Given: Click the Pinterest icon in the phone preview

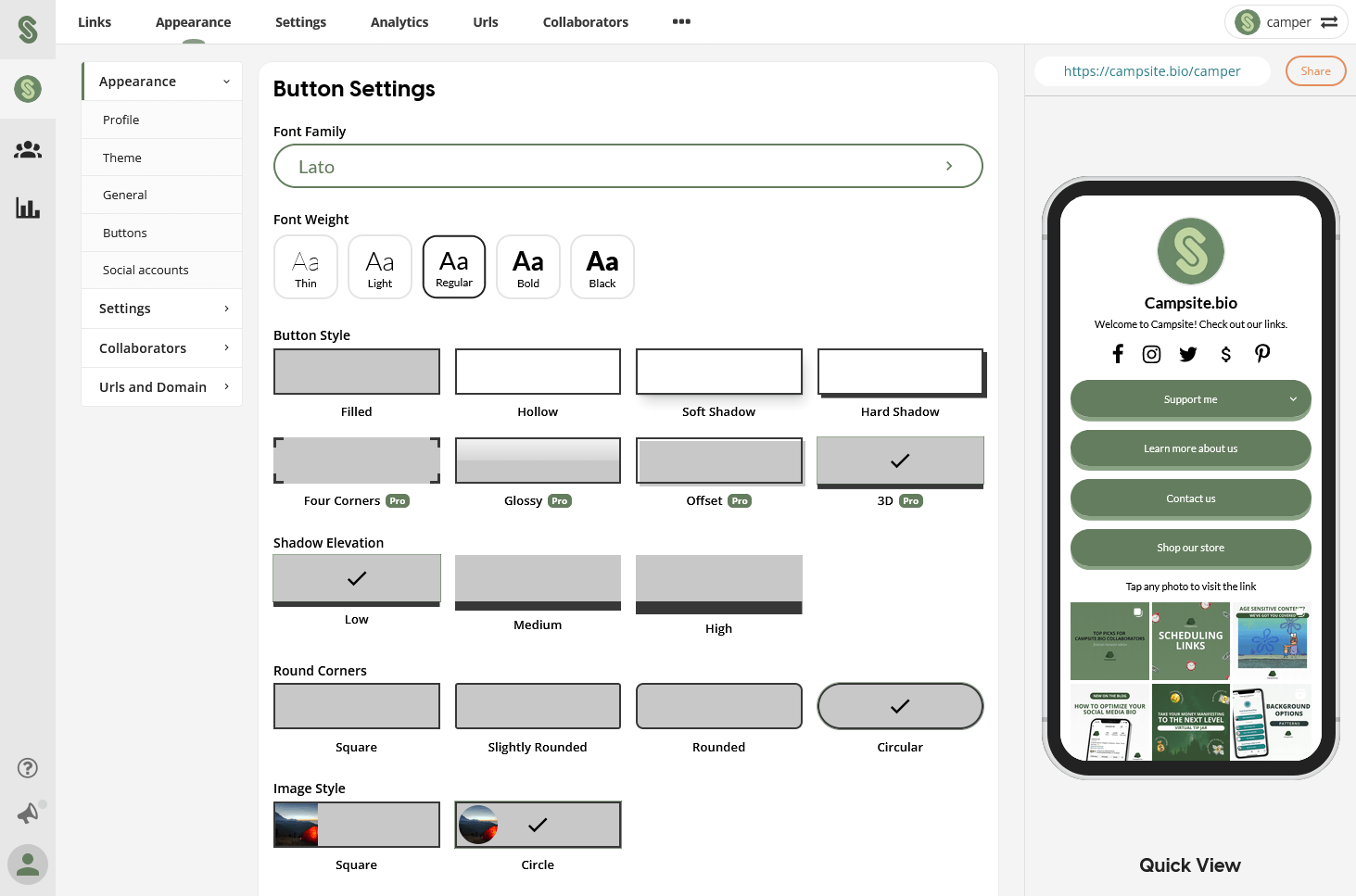Looking at the screenshot, I should click(1262, 353).
